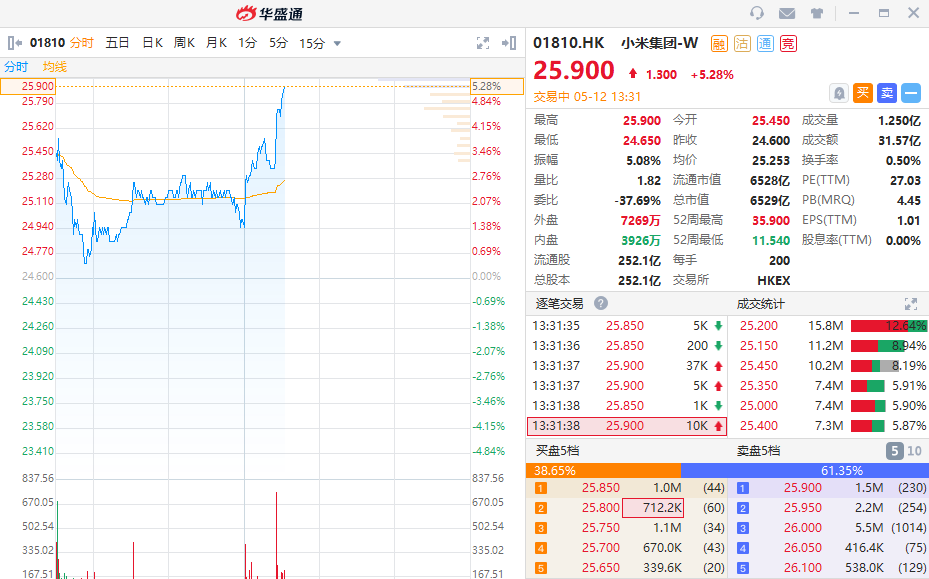The image size is (929, 579).
Task: Click the PE(TTM) value 27.03
Action: 905,180
